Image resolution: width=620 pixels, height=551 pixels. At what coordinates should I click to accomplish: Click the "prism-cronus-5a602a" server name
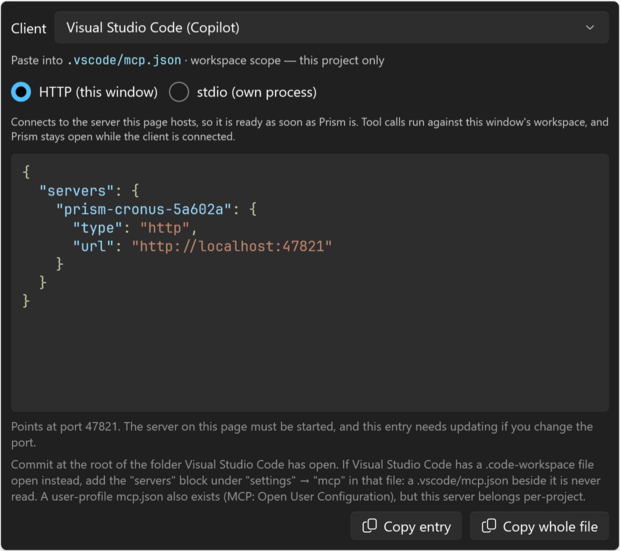[x=144, y=209]
